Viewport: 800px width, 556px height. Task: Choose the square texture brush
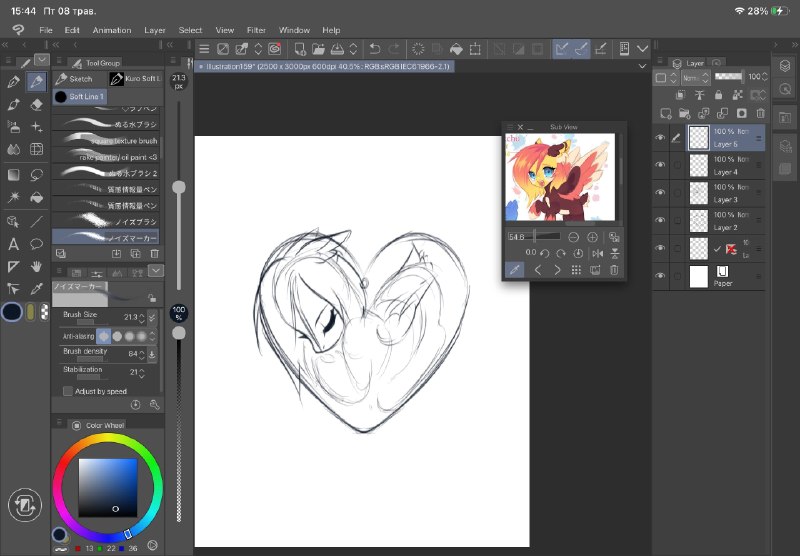point(106,140)
